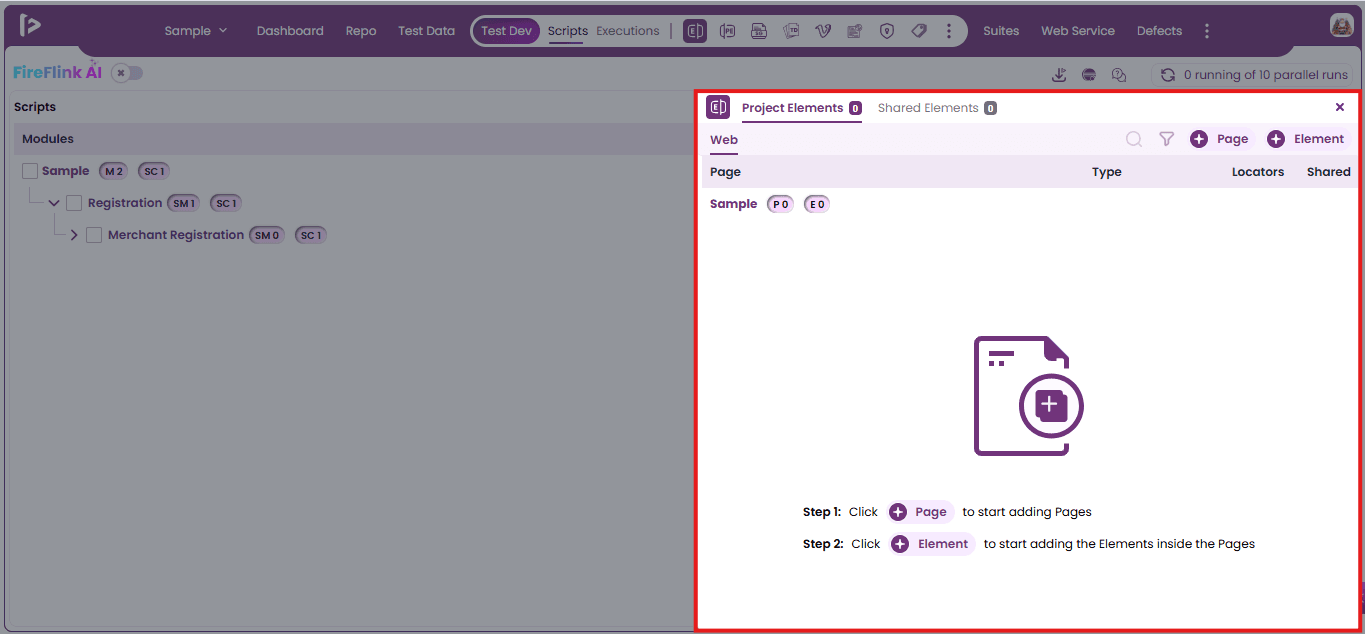
Task: Click the M 2 badge next to Sample
Action: (x=113, y=171)
